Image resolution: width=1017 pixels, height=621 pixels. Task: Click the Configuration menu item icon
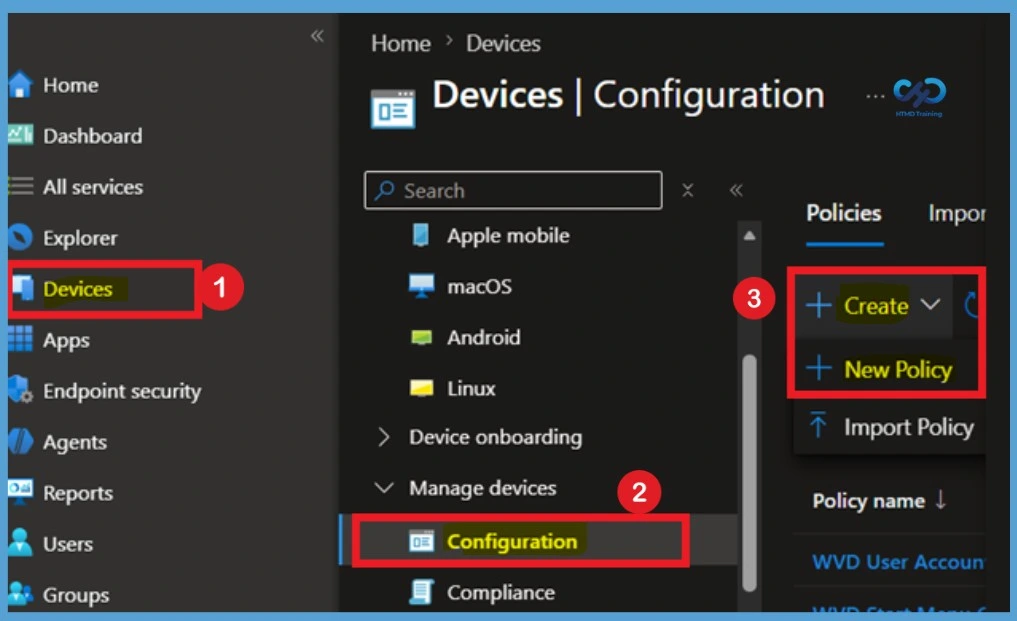tap(422, 541)
